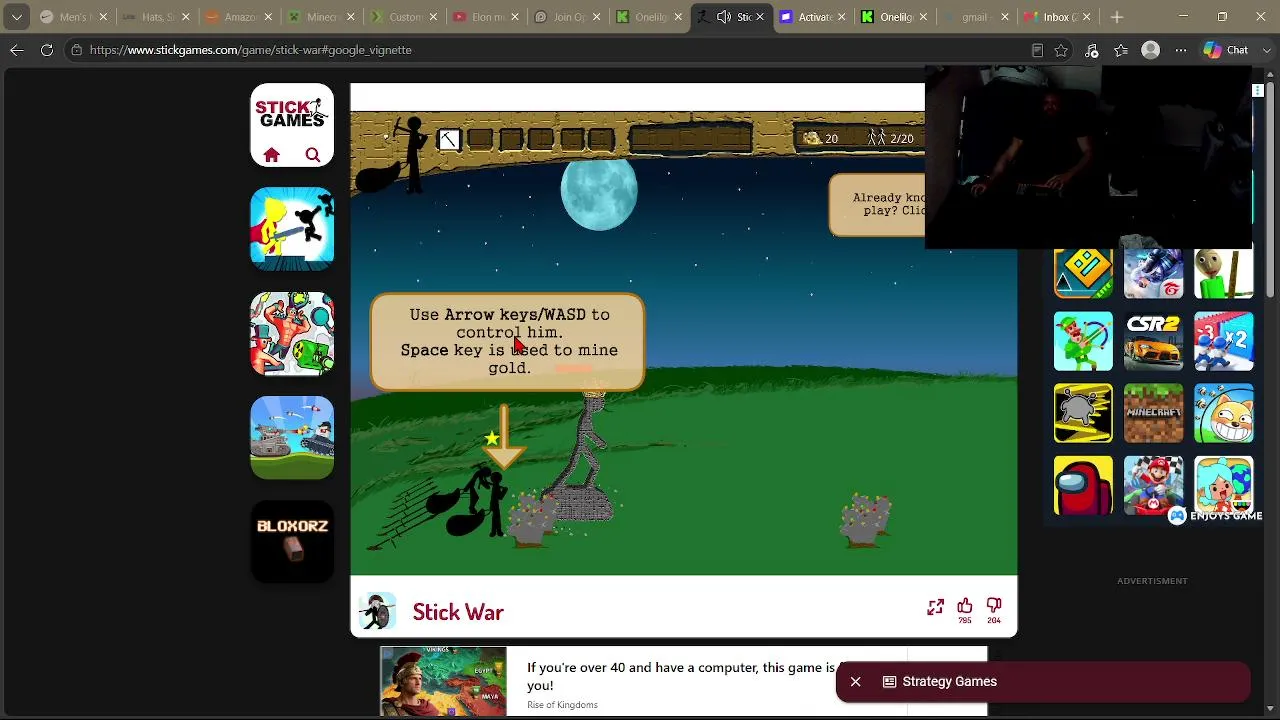Open the yellow stickman fighting game thumbnail
1280x720 pixels.
pyautogui.click(x=292, y=229)
